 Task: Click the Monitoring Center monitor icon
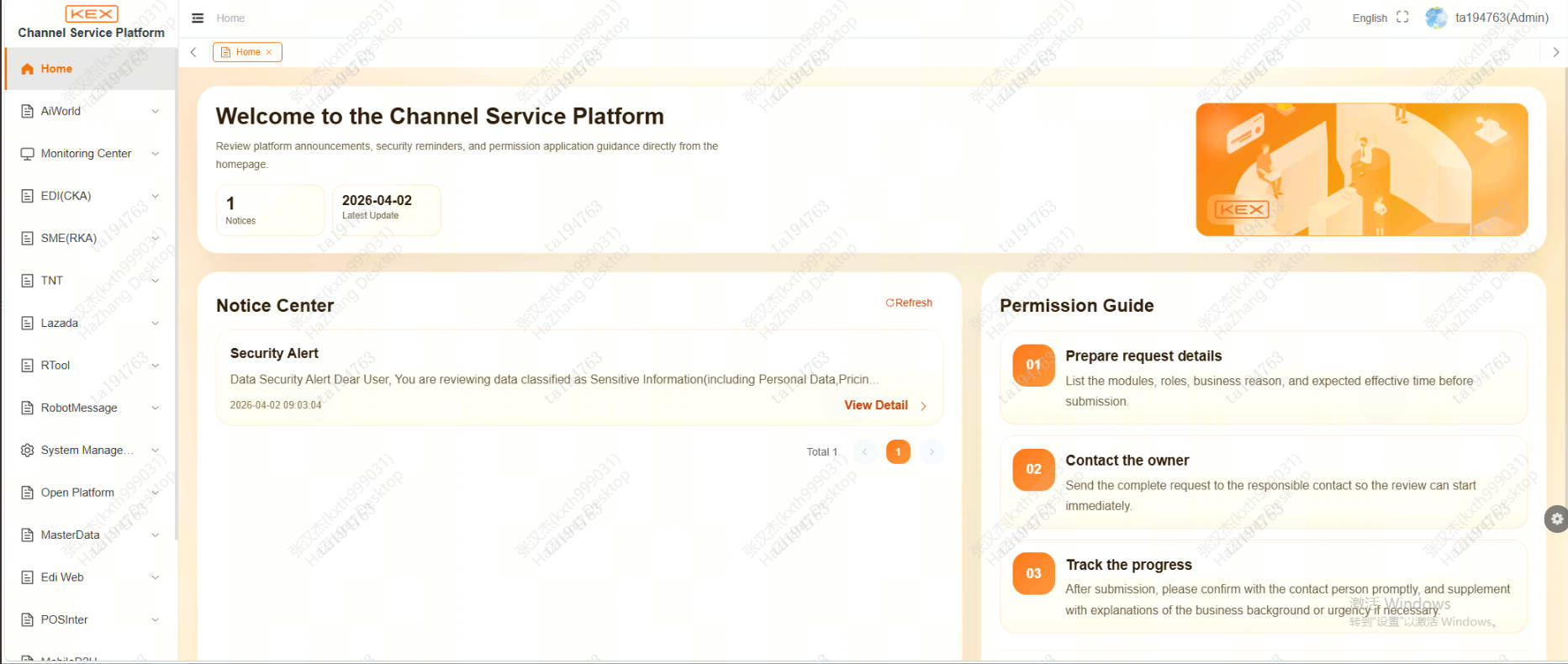27,154
